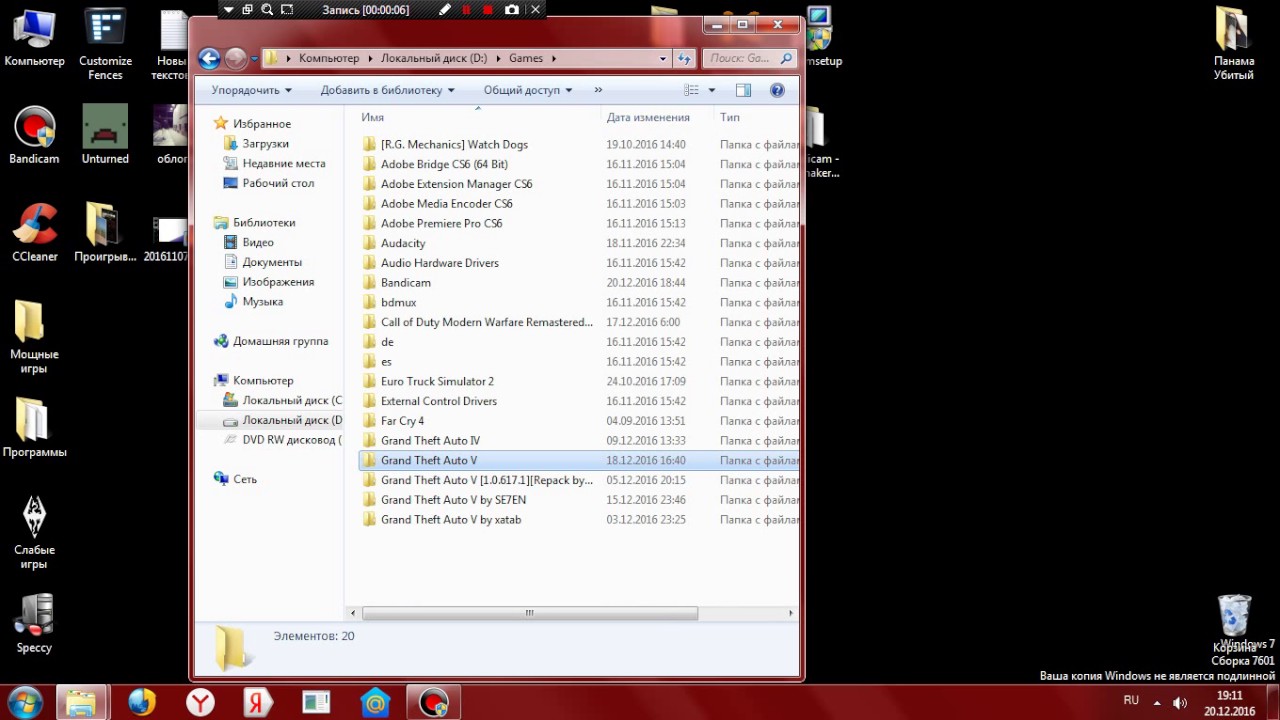Click folder icon of Bandicam row
Viewport: 1280px width, 720px height.
pos(369,283)
